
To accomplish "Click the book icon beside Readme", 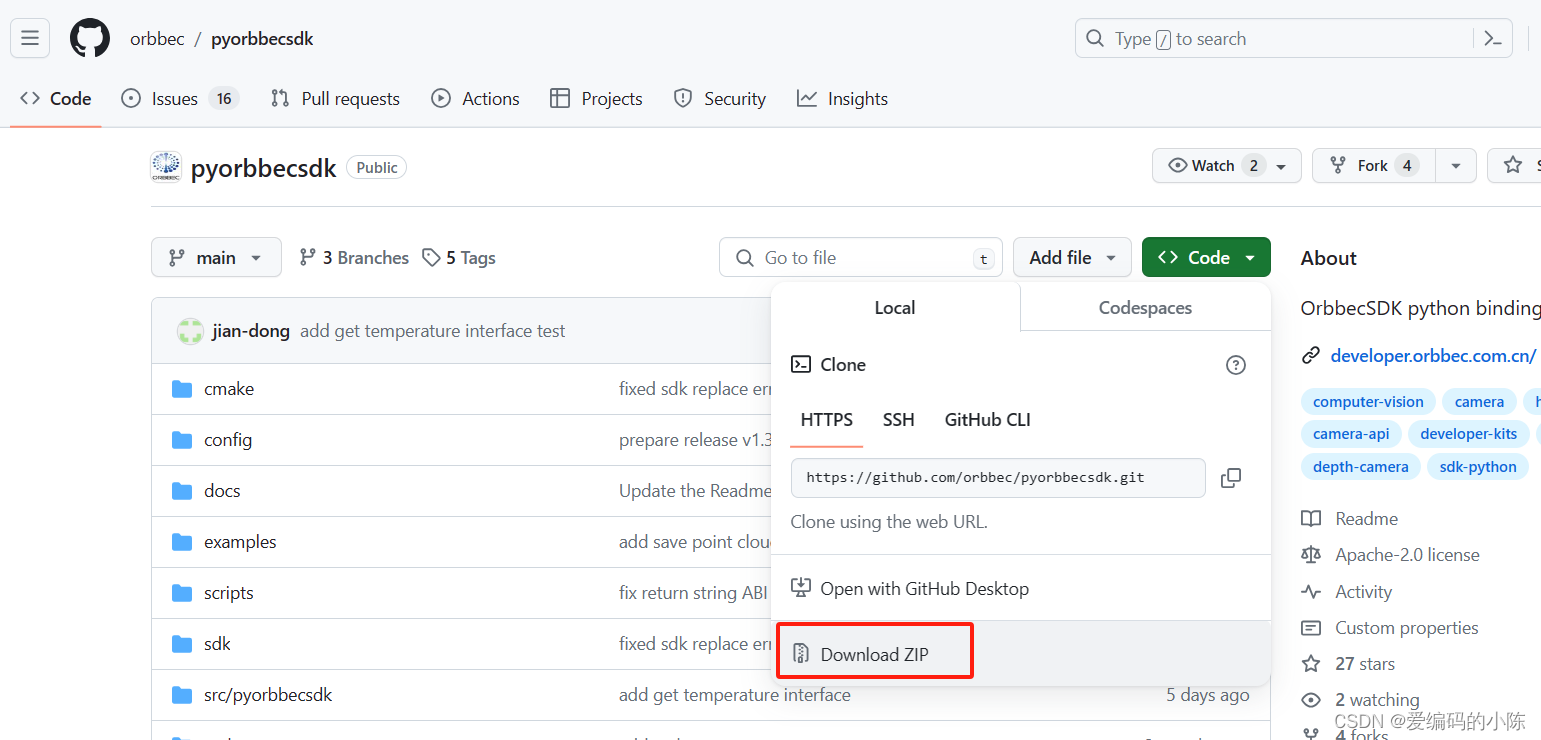I will 1311,519.
